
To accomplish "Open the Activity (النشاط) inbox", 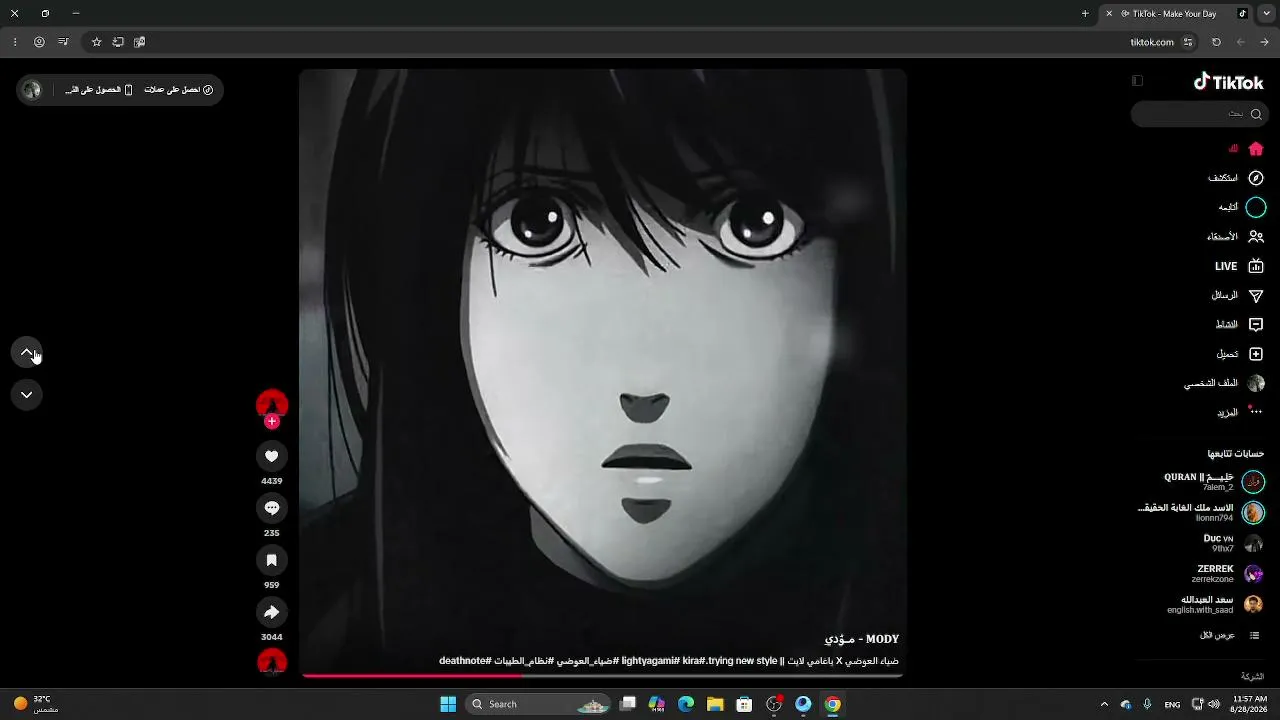I will click(x=1239, y=325).
